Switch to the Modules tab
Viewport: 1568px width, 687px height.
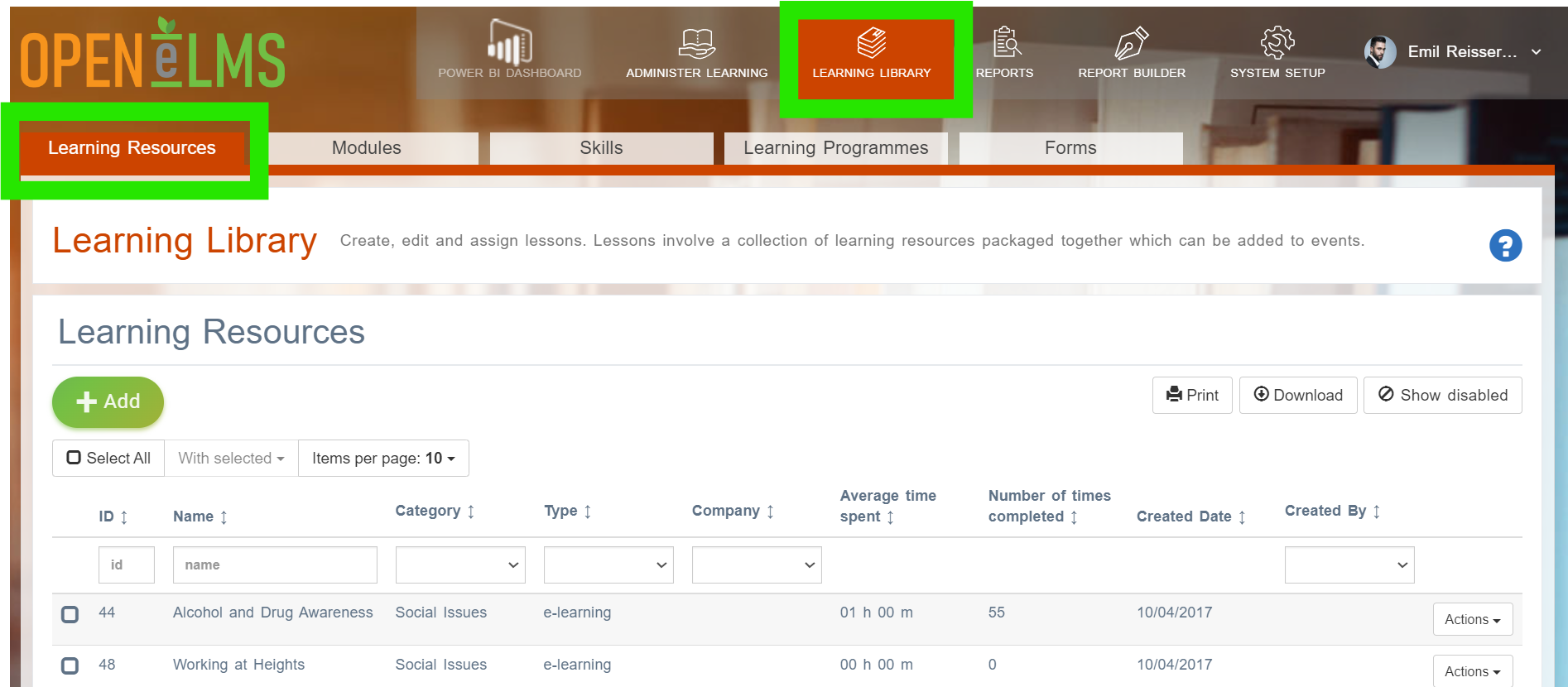(366, 148)
